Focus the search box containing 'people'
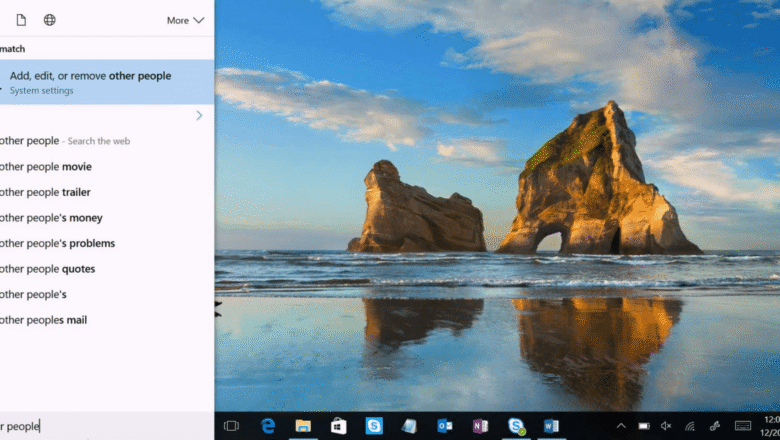 (x=107, y=426)
